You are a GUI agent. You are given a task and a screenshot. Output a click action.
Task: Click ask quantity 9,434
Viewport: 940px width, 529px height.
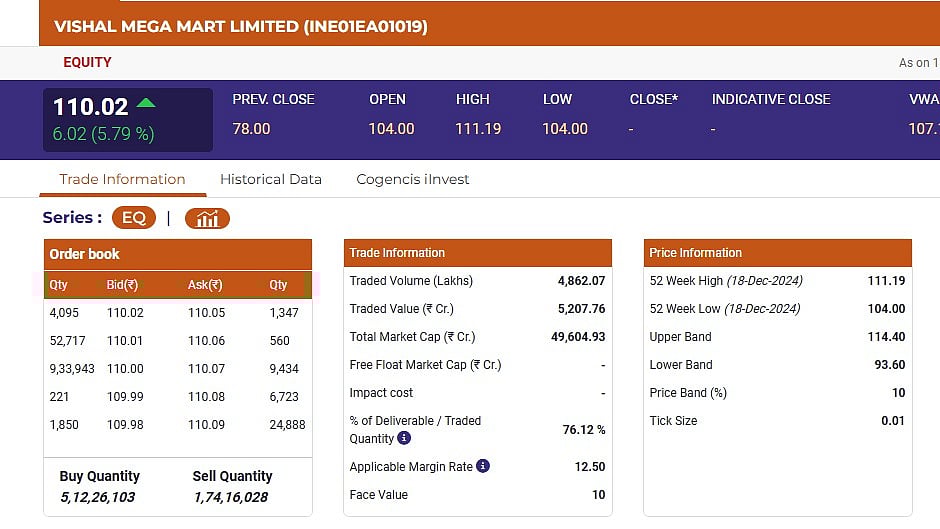coord(284,369)
